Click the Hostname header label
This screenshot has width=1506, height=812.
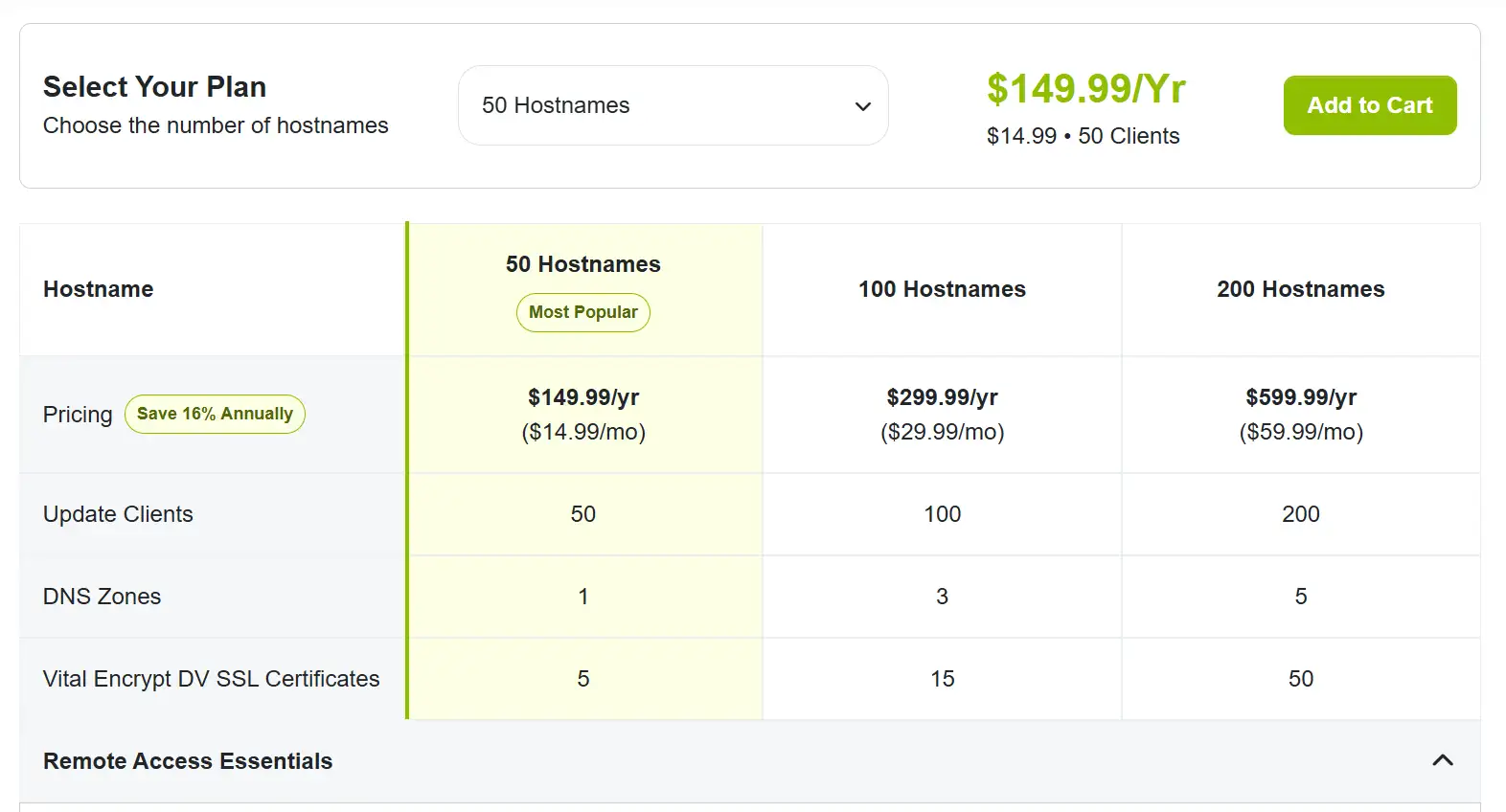coord(98,289)
